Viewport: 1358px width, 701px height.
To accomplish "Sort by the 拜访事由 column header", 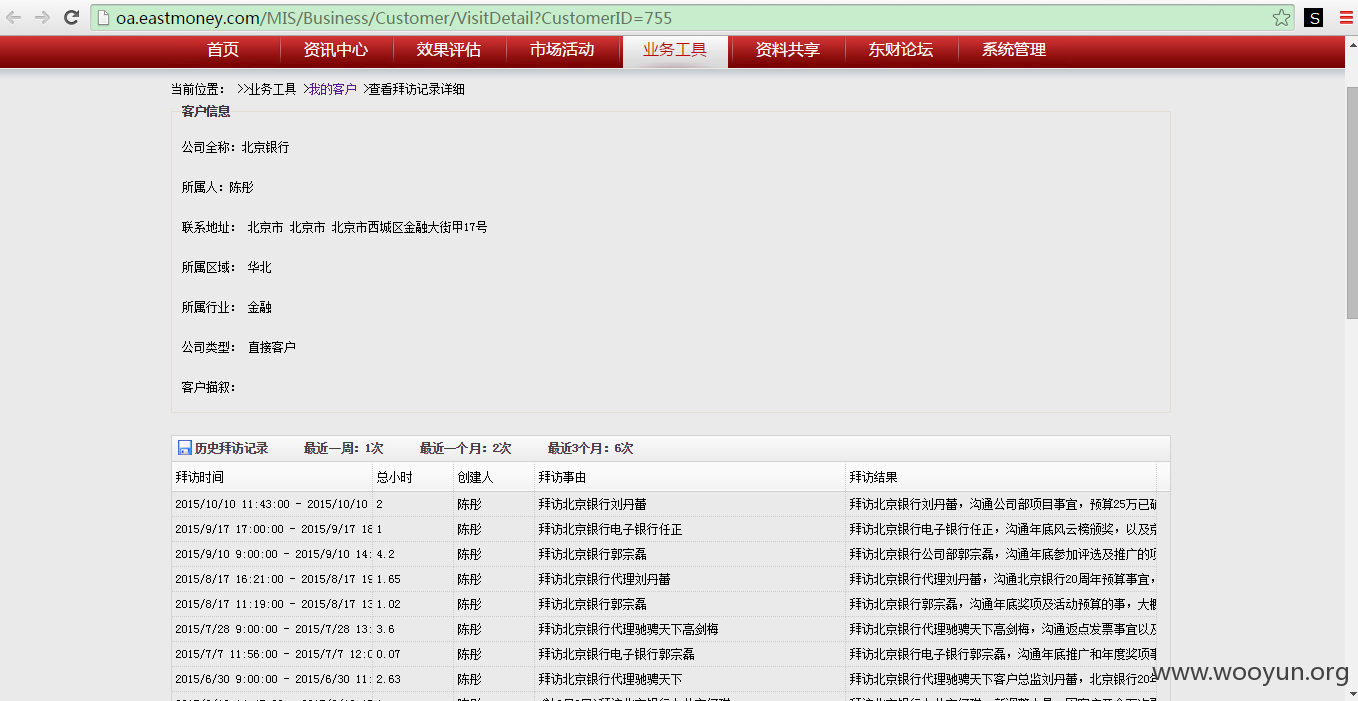I will [x=690, y=477].
